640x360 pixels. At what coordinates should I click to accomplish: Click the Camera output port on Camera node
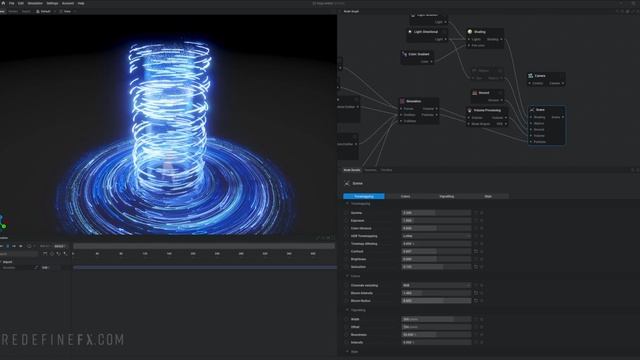[563, 83]
